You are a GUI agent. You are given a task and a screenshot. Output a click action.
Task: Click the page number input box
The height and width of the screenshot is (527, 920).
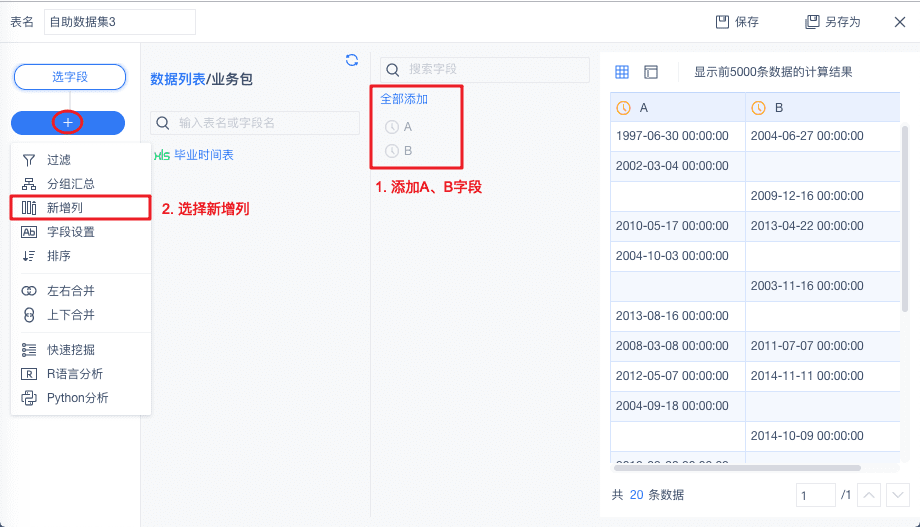click(x=816, y=495)
